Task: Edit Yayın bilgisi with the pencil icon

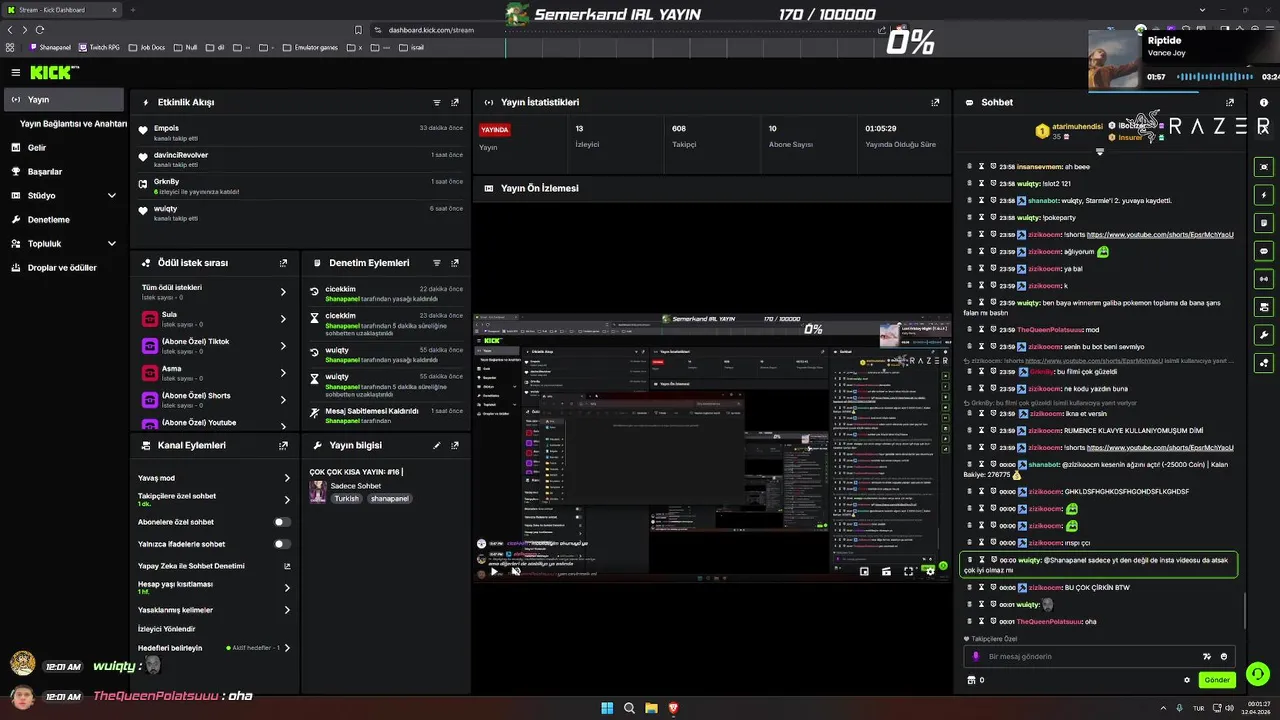Action: (437, 445)
